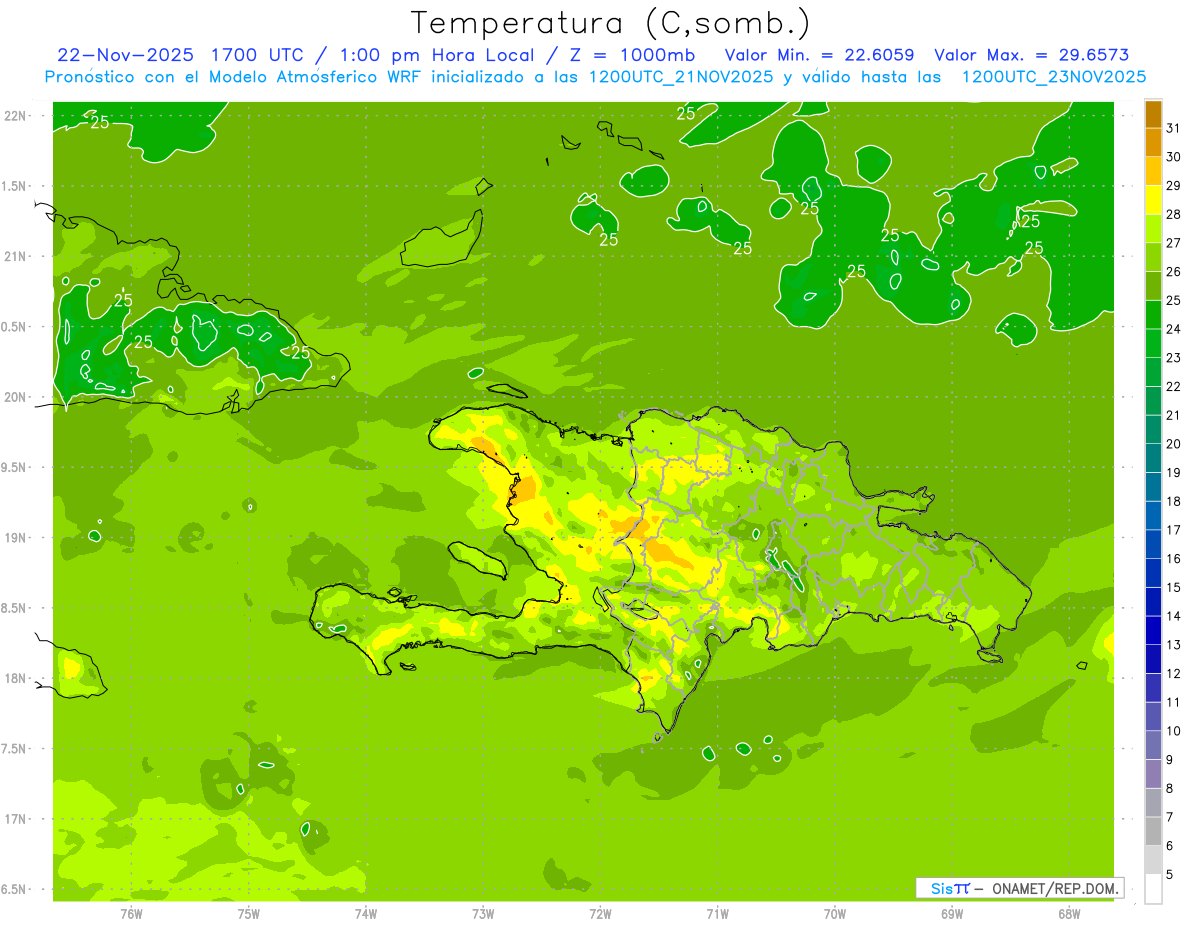This screenshot has height=927, width=1200.
Task: Click latitude label "20N"
Action: pos(15,397)
